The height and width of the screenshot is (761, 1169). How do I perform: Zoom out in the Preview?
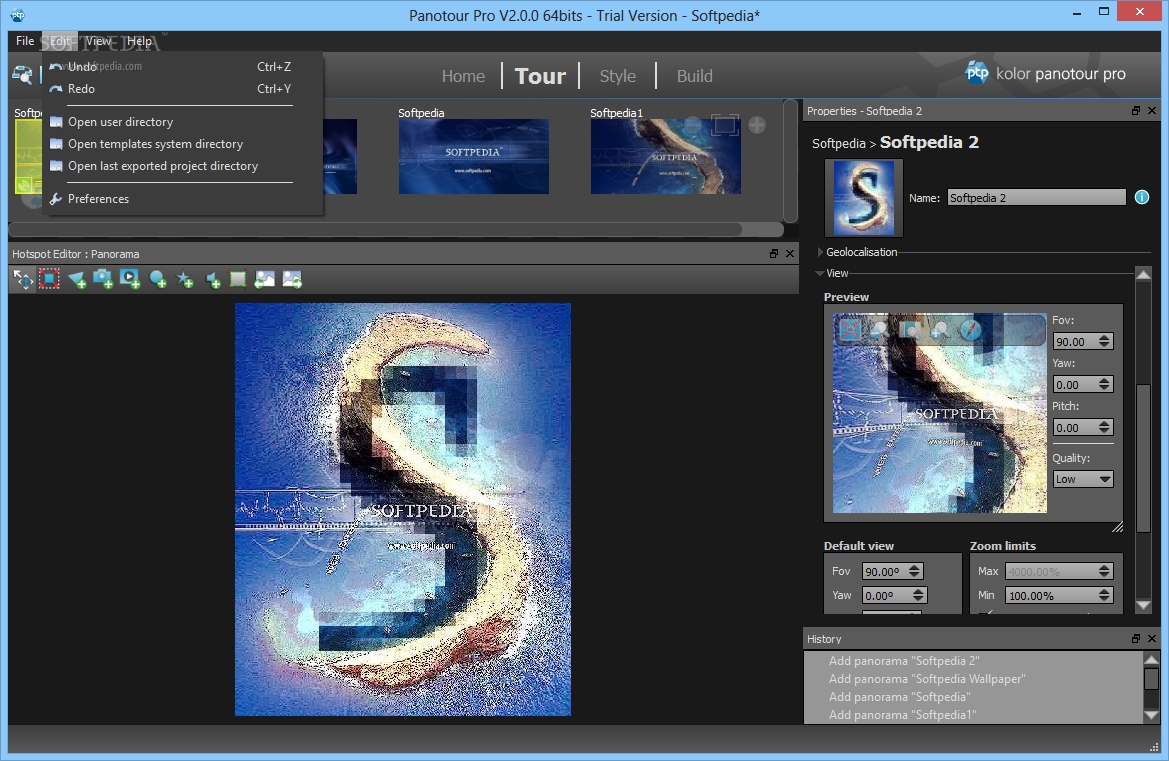pos(879,330)
